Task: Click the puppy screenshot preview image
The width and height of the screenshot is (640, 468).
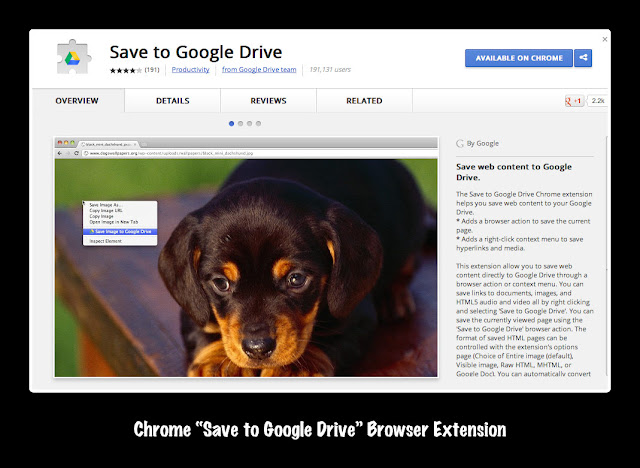Action: pyautogui.click(x=246, y=257)
